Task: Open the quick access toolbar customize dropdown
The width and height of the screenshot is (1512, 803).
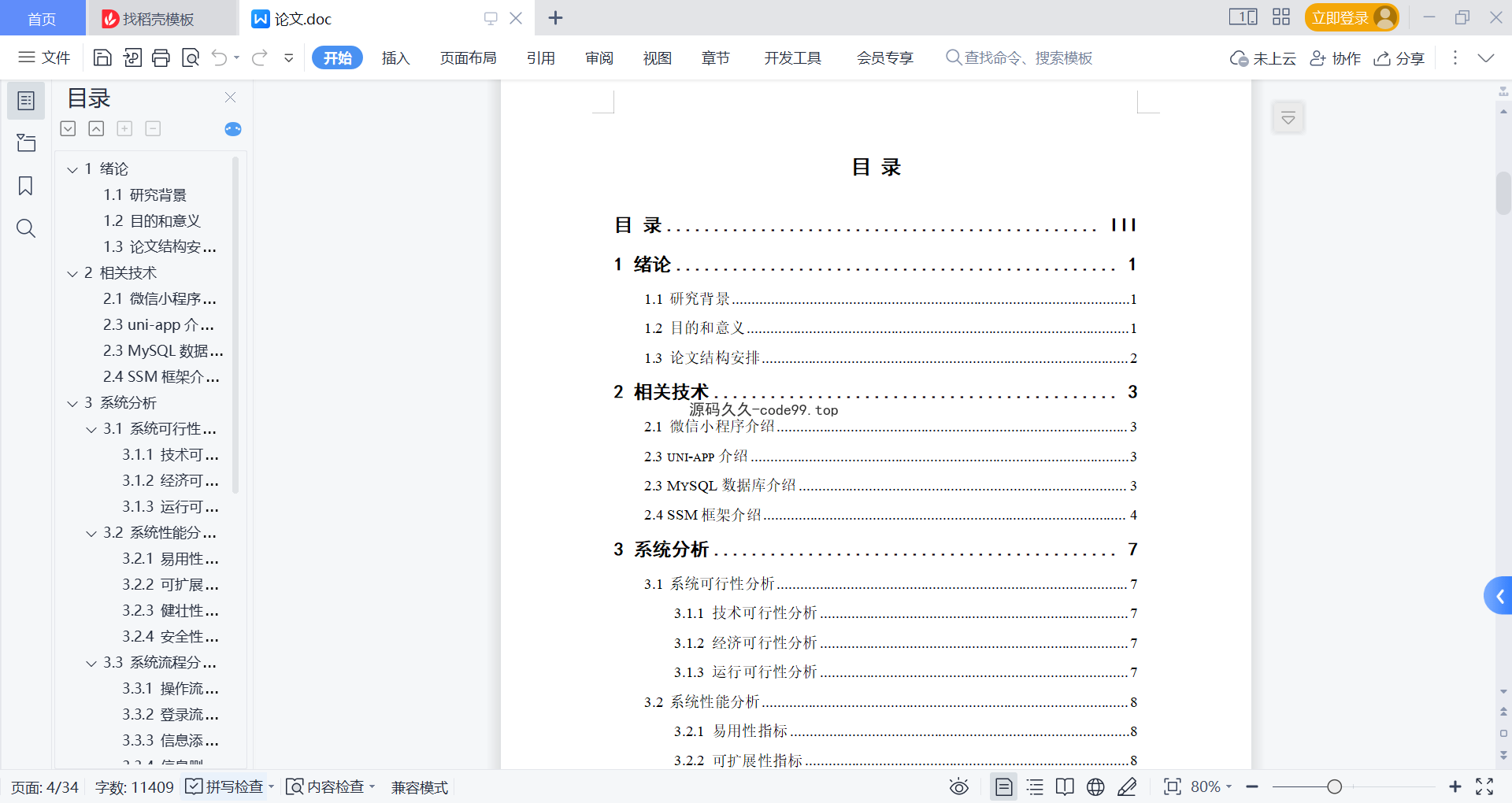Action: (289, 57)
